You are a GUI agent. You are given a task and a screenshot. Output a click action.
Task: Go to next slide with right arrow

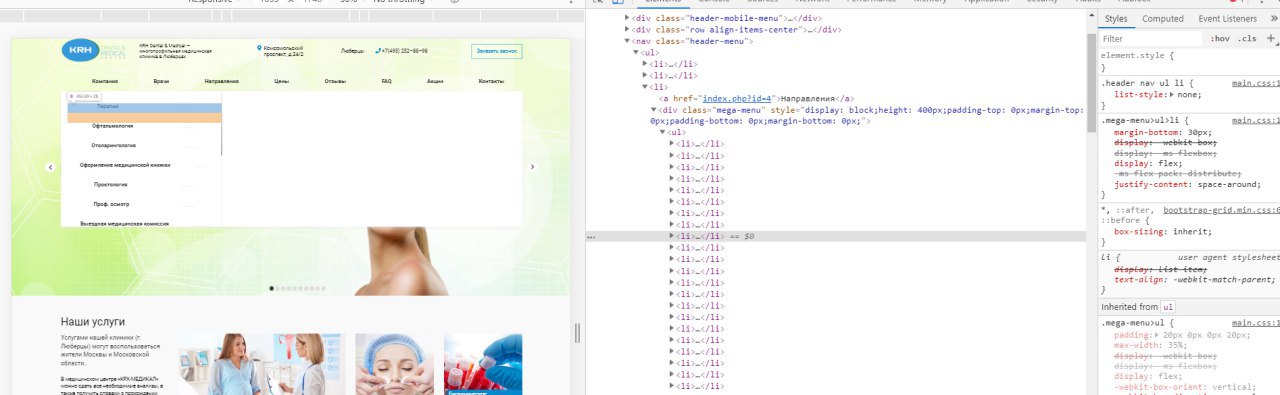(532, 167)
